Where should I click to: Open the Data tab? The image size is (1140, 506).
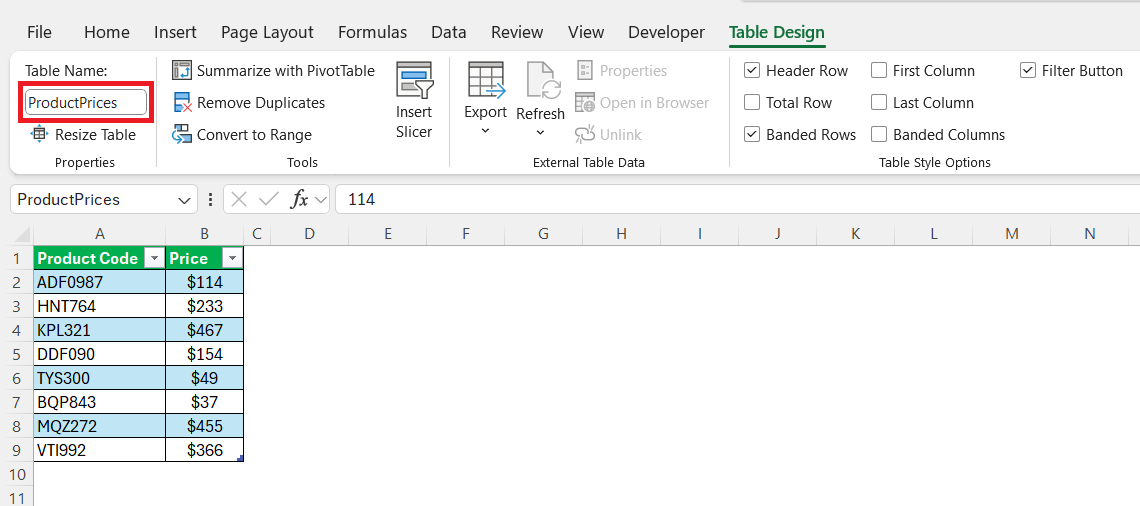coord(449,32)
